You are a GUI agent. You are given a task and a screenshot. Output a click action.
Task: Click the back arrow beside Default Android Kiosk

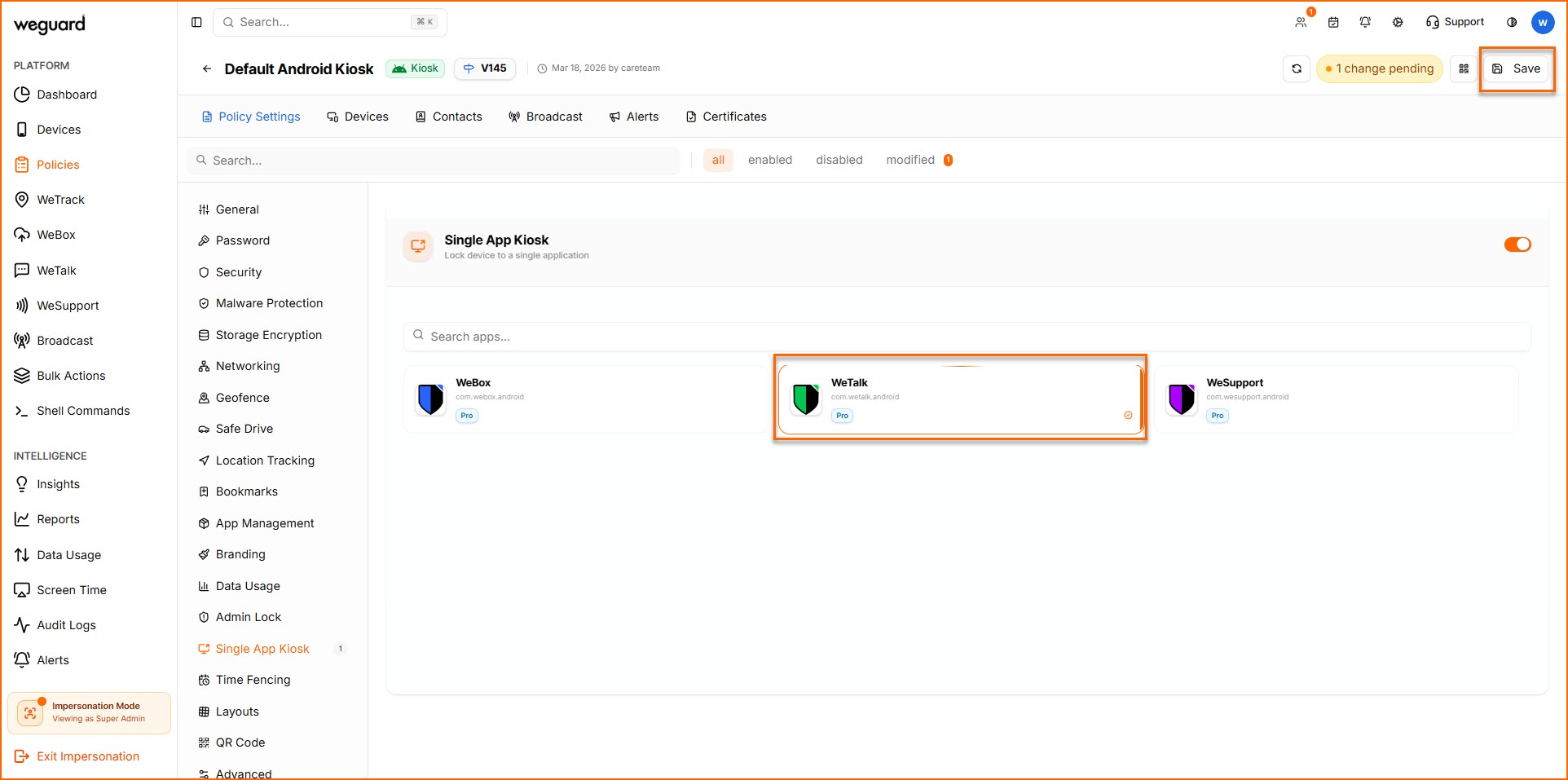point(207,69)
